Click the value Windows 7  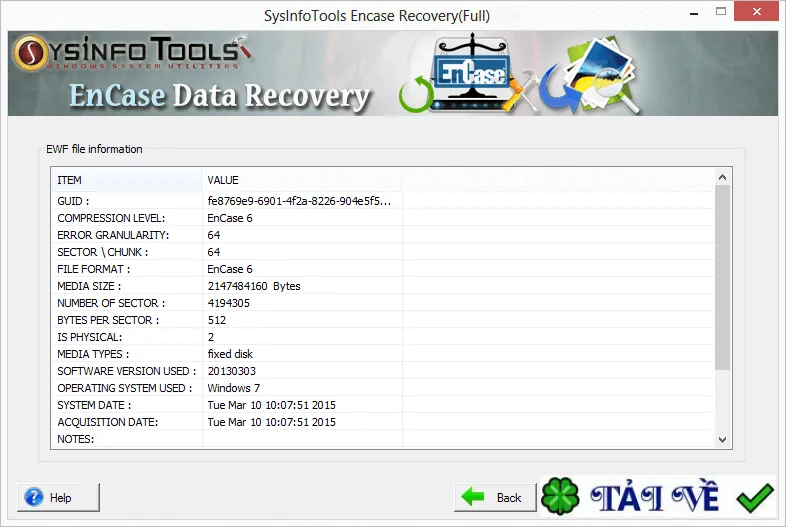pyautogui.click(x=234, y=389)
